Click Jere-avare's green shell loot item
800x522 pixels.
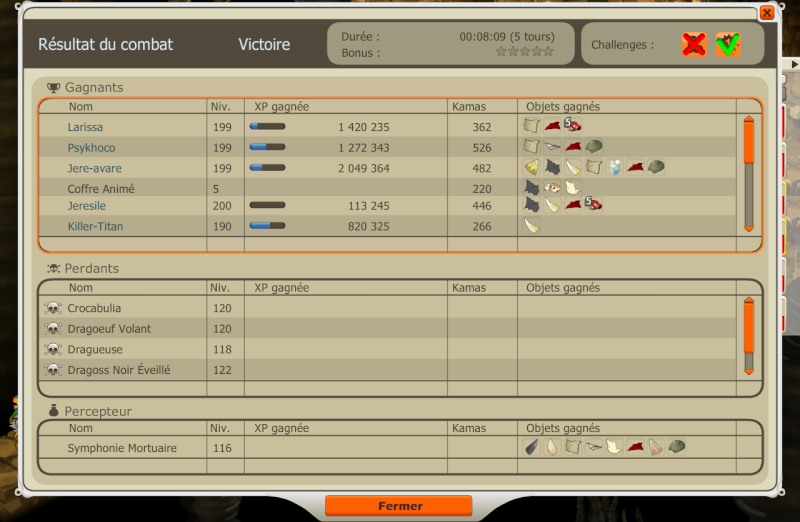(656, 167)
